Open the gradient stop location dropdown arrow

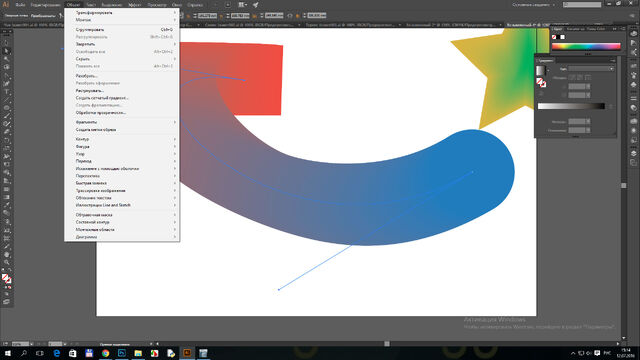coord(588,130)
